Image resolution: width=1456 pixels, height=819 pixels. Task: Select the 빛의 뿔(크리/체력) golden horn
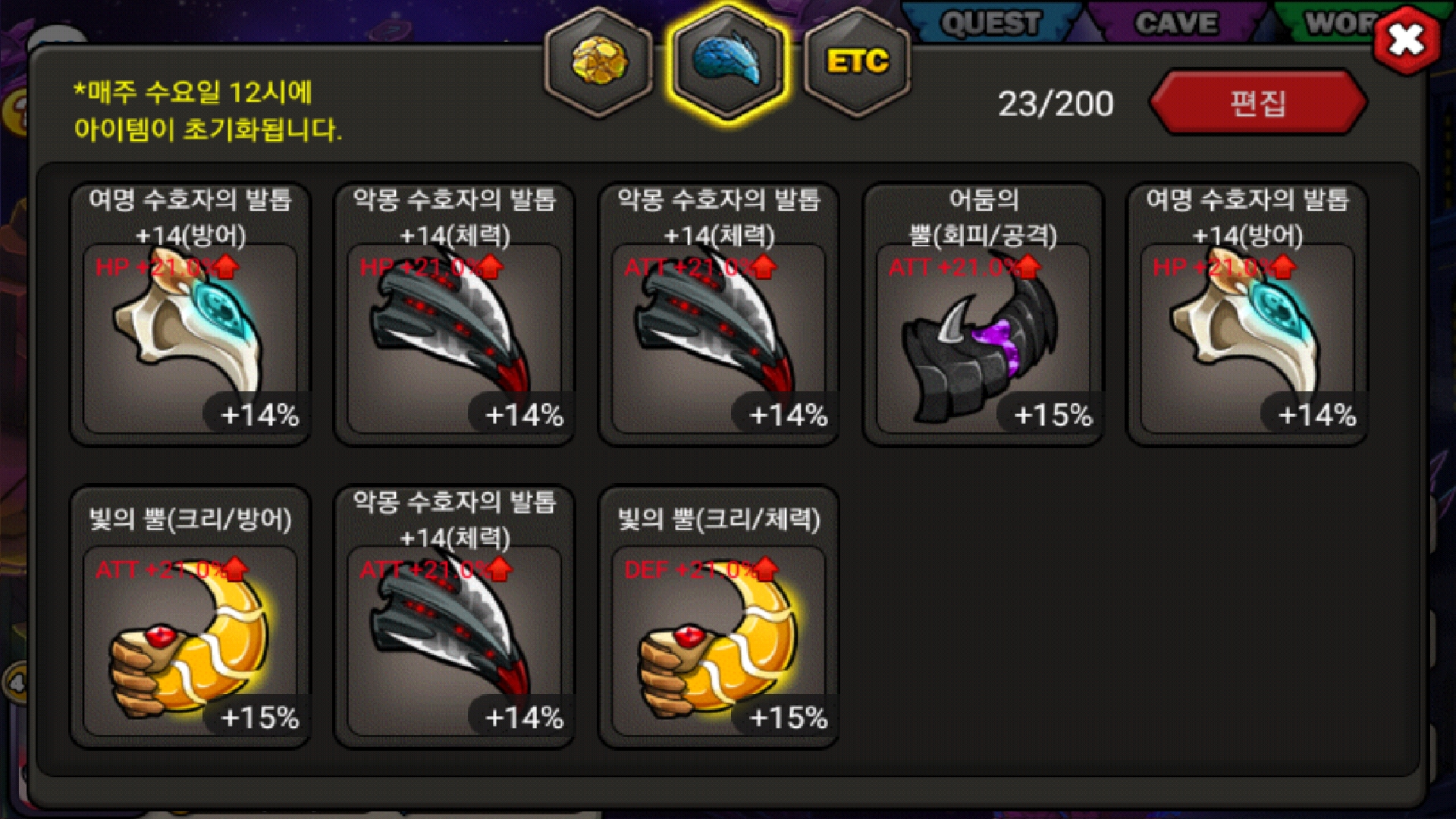(x=719, y=617)
